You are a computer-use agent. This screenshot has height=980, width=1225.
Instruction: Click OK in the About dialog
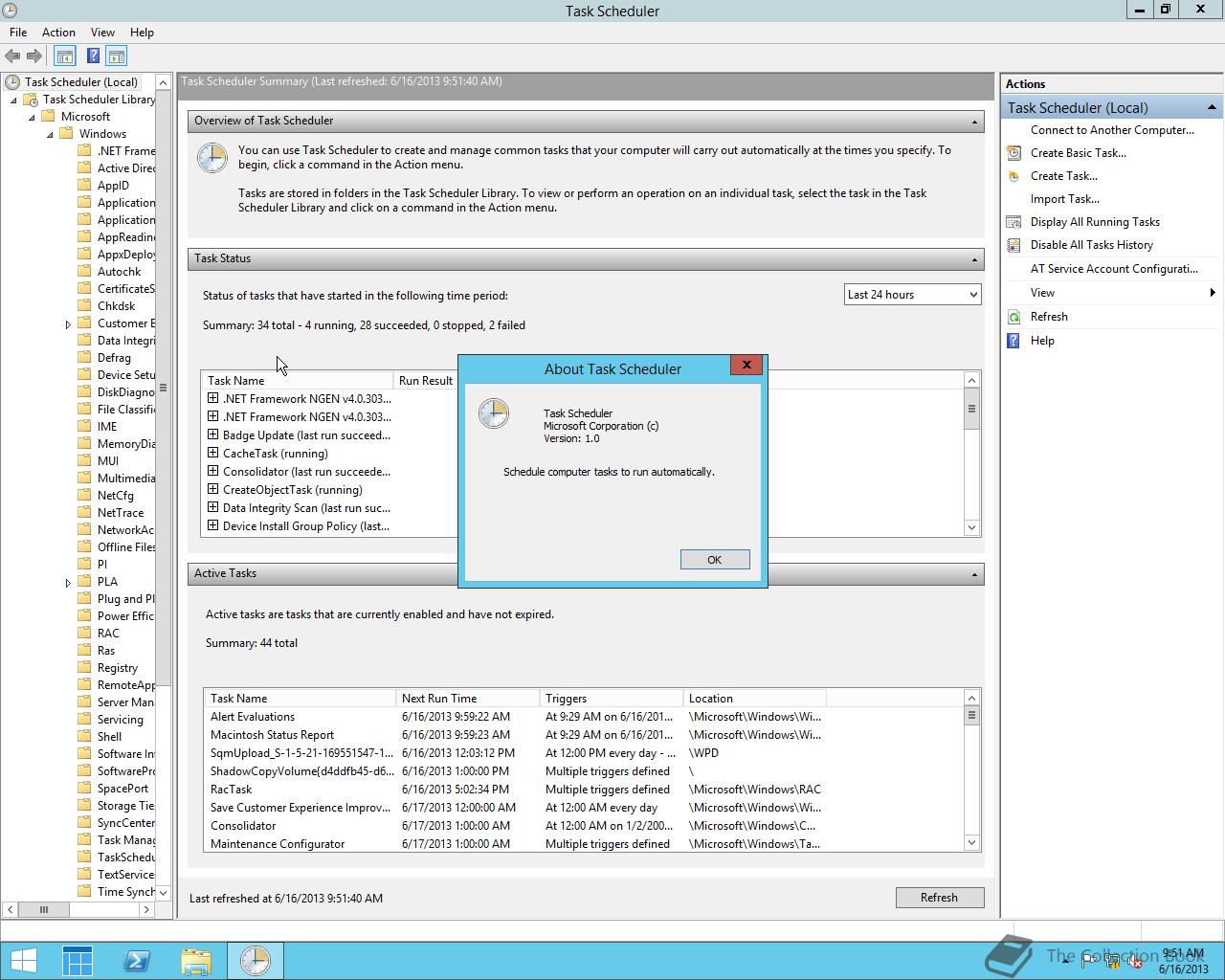pos(715,560)
